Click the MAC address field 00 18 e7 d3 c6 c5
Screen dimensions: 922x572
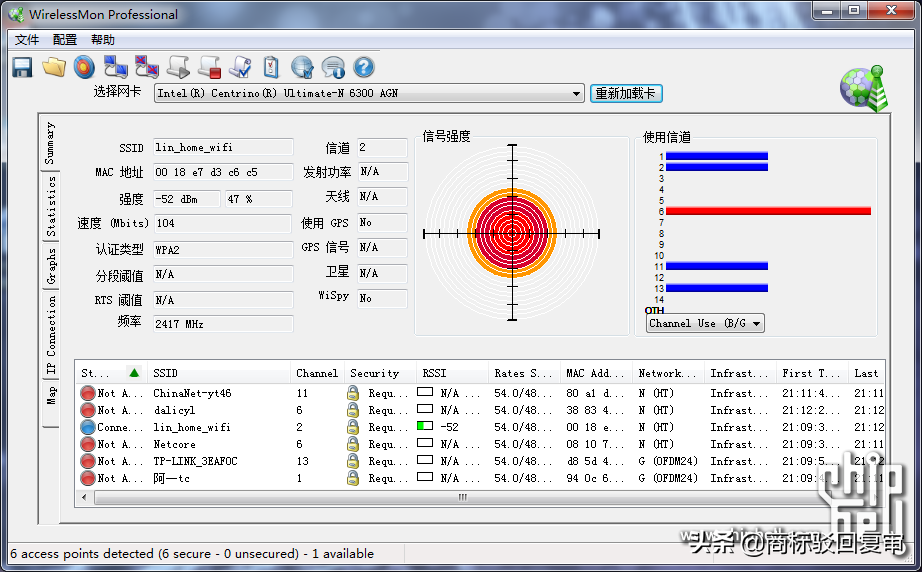pyautogui.click(x=223, y=172)
